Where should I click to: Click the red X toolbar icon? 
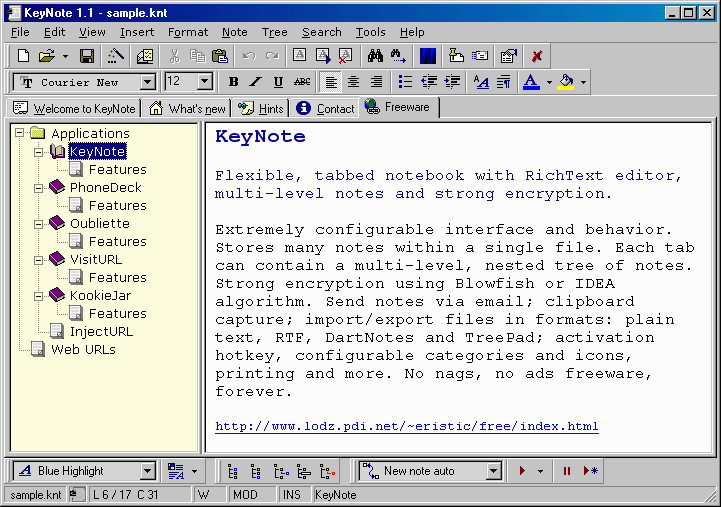(x=537, y=56)
